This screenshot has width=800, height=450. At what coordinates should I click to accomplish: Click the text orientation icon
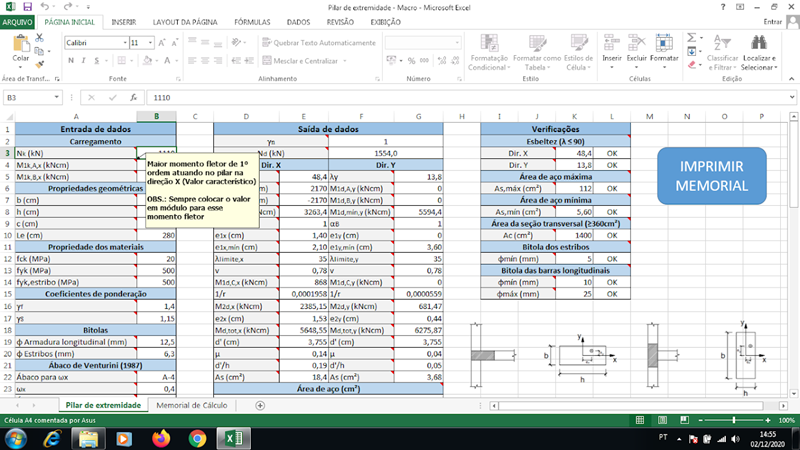[236, 42]
